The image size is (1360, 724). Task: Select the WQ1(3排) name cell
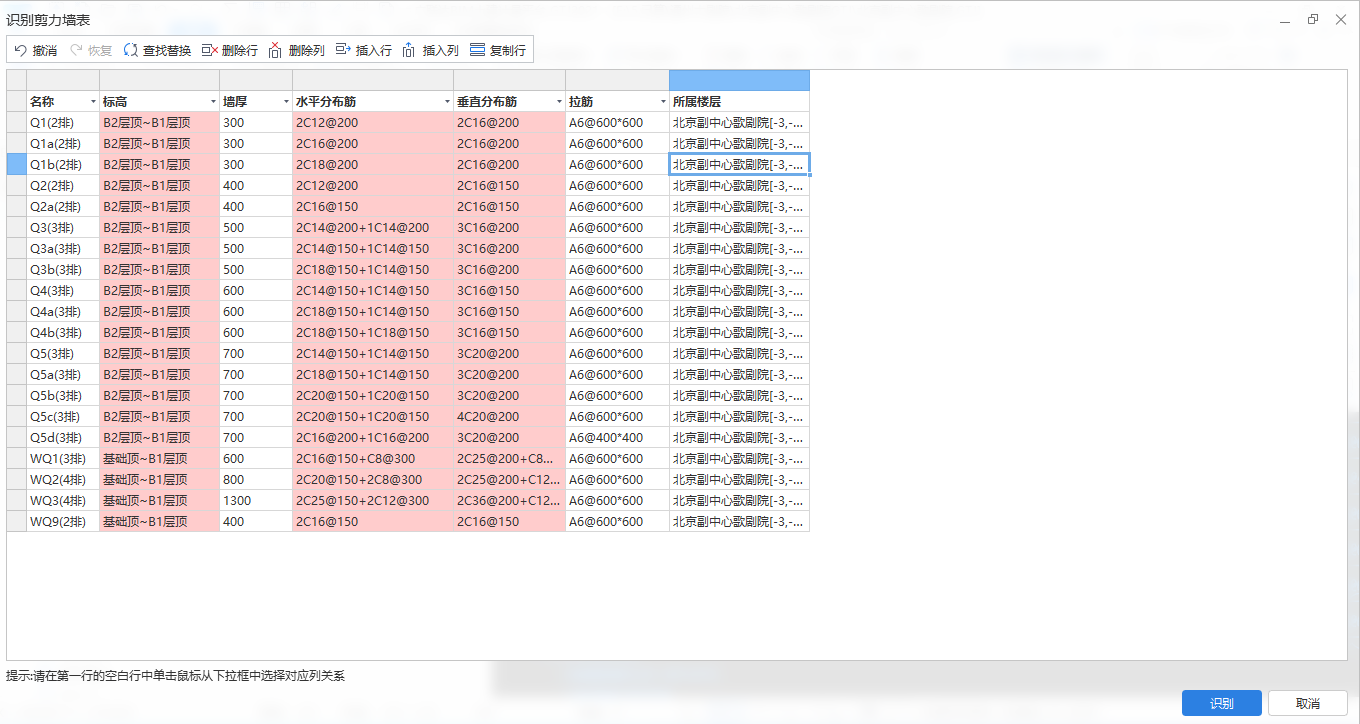[x=63, y=459]
